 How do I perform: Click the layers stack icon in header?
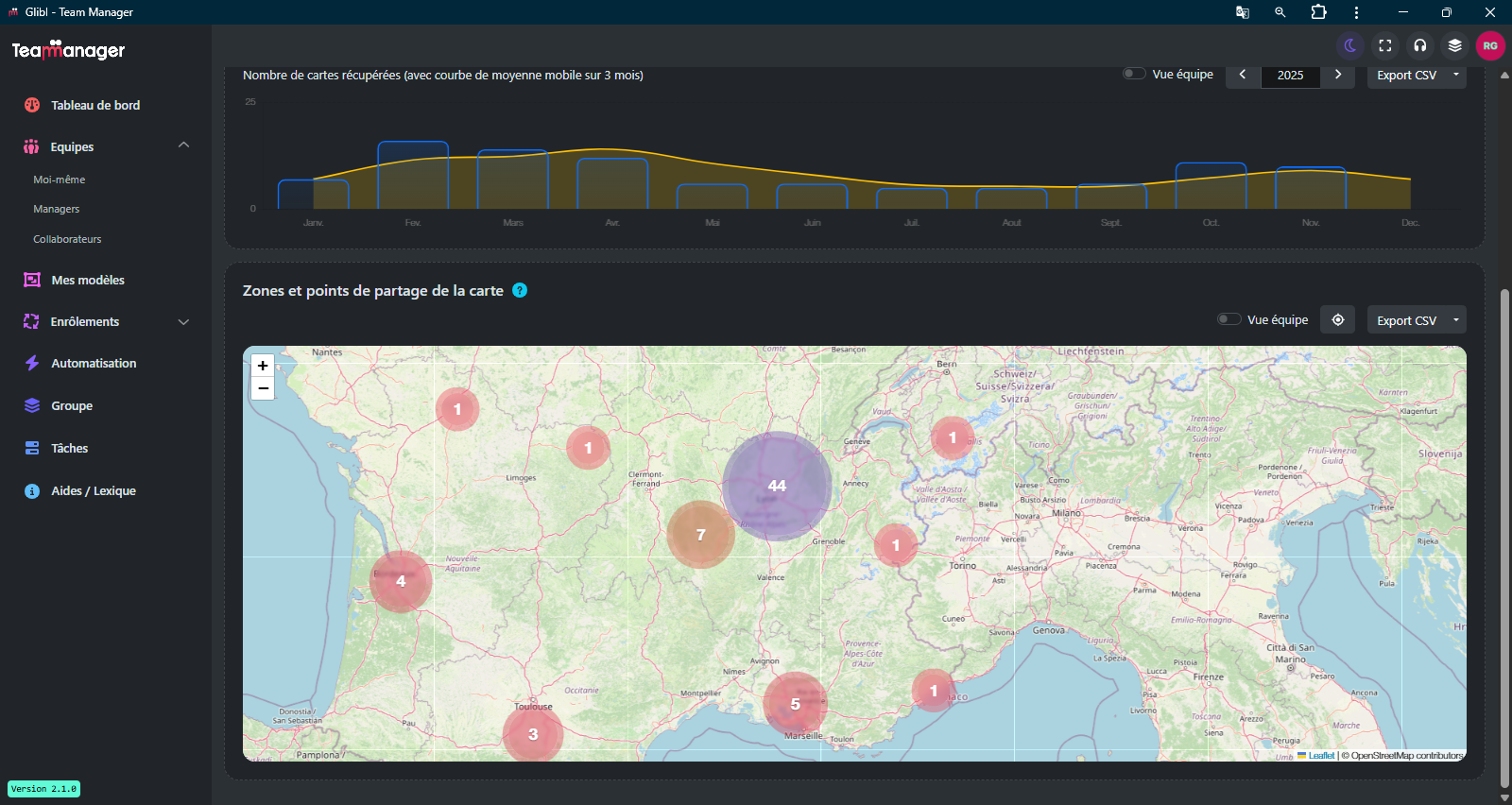[x=1455, y=45]
